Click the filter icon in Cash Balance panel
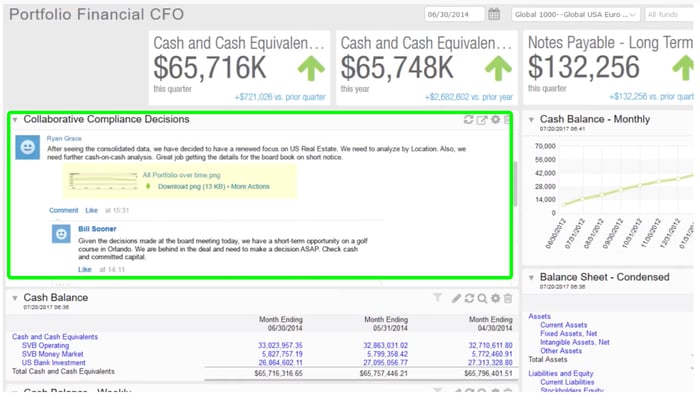 [x=438, y=298]
